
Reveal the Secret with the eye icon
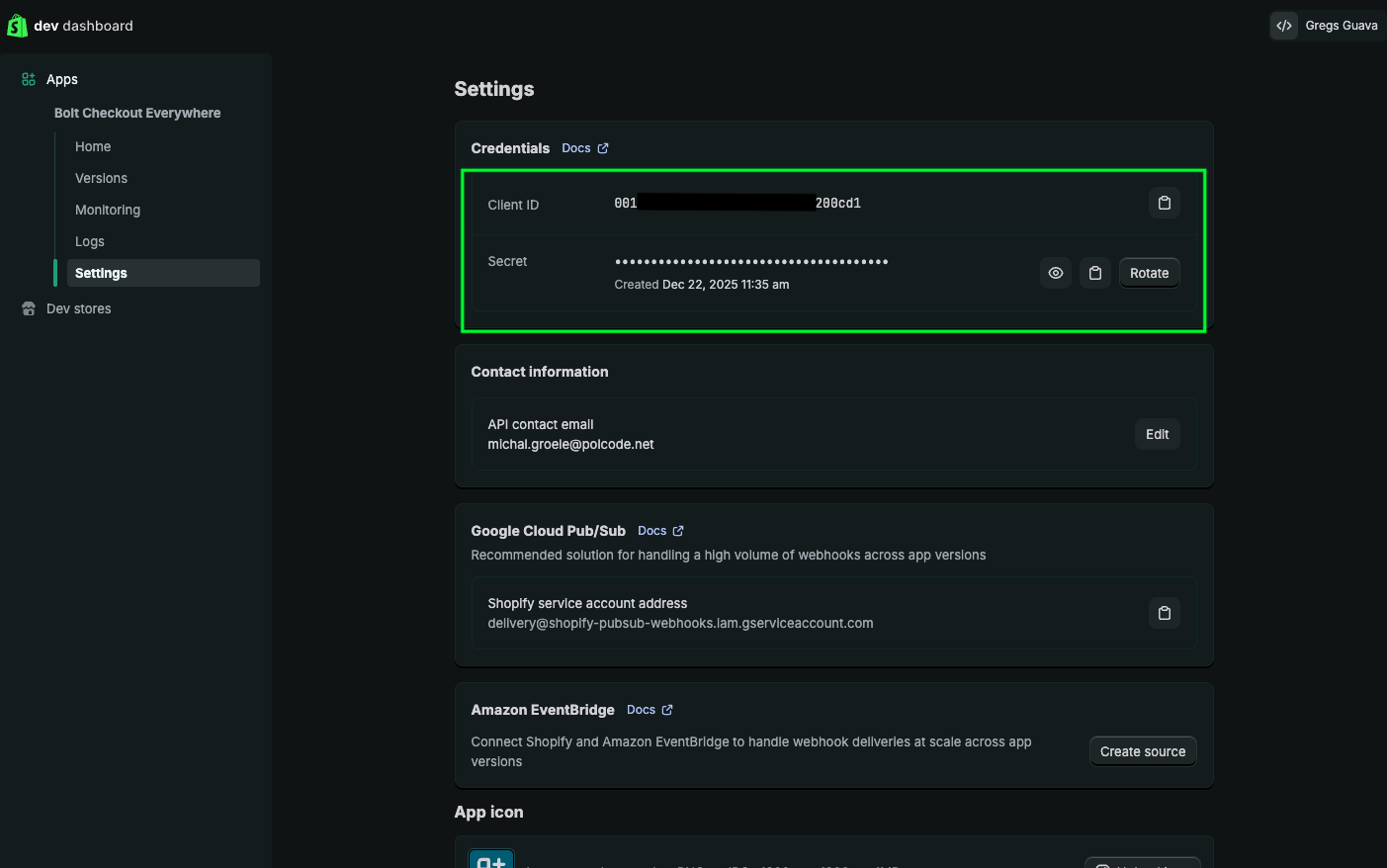point(1055,273)
